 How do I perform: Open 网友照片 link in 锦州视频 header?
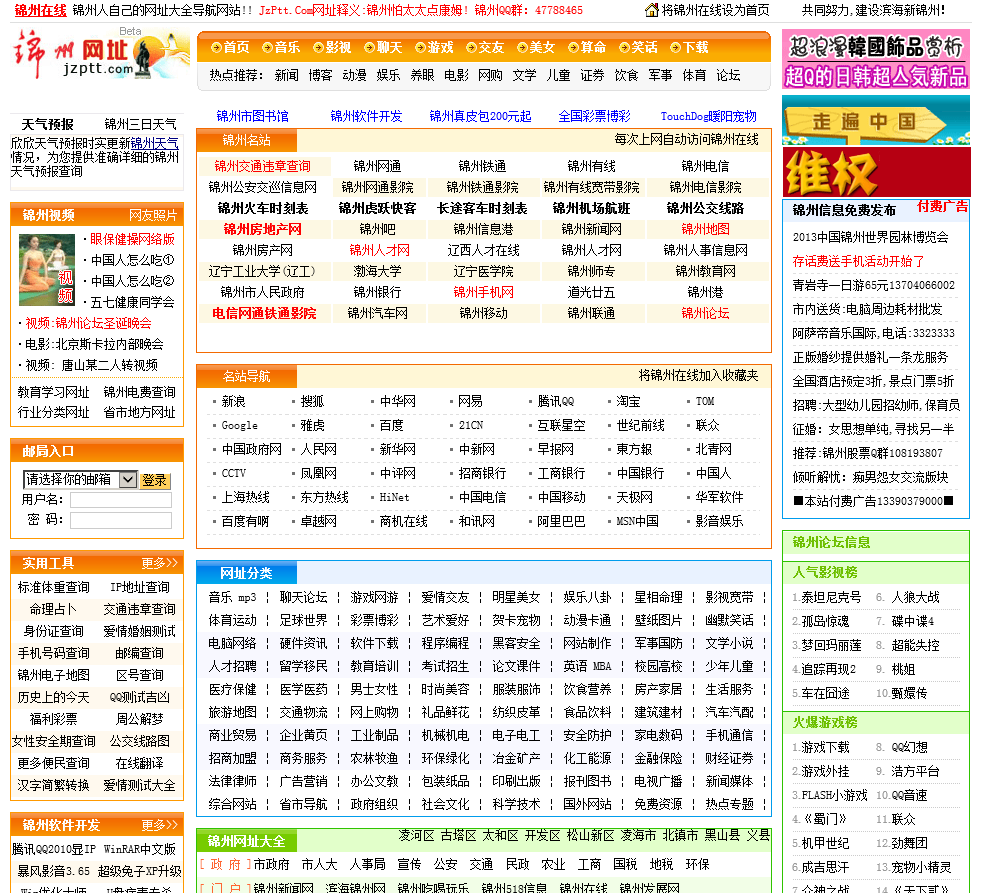[x=153, y=215]
